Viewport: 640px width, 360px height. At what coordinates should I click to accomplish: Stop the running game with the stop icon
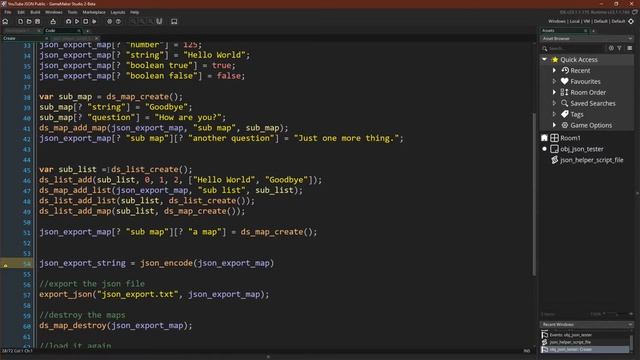click(x=85, y=21)
